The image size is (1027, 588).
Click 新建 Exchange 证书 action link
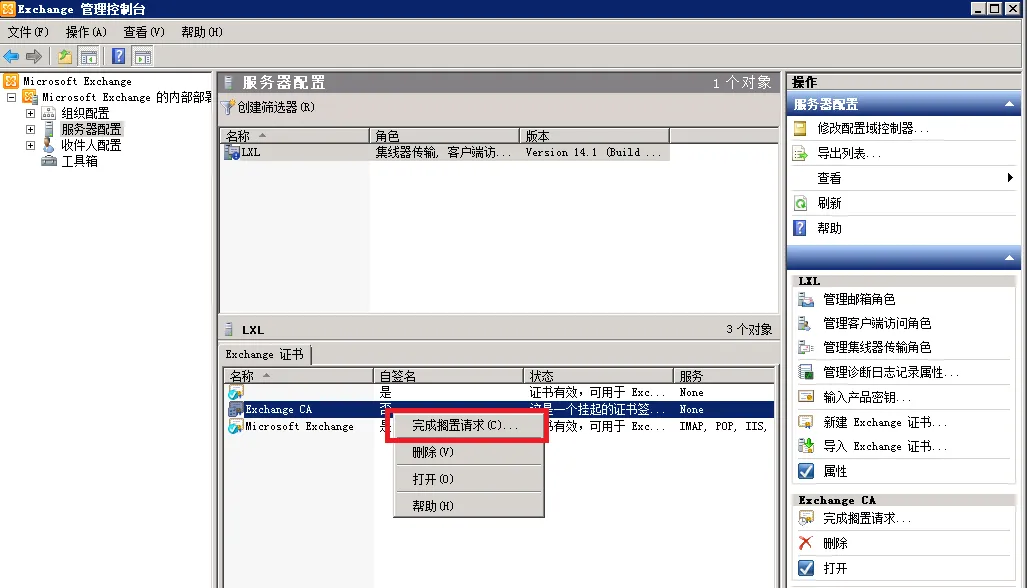(884, 422)
